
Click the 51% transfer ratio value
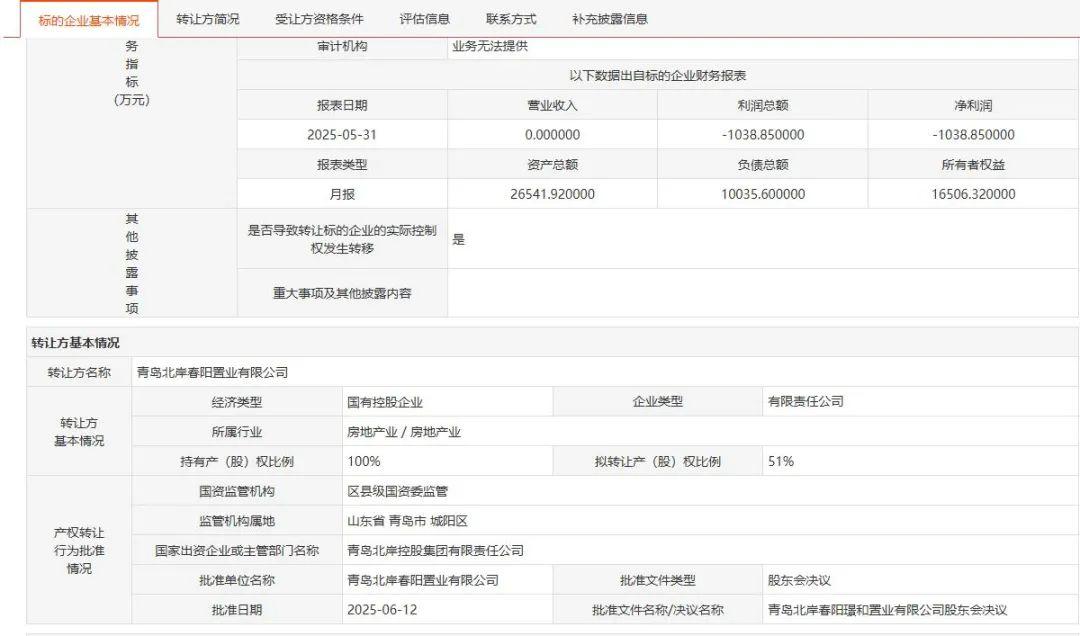(x=781, y=461)
